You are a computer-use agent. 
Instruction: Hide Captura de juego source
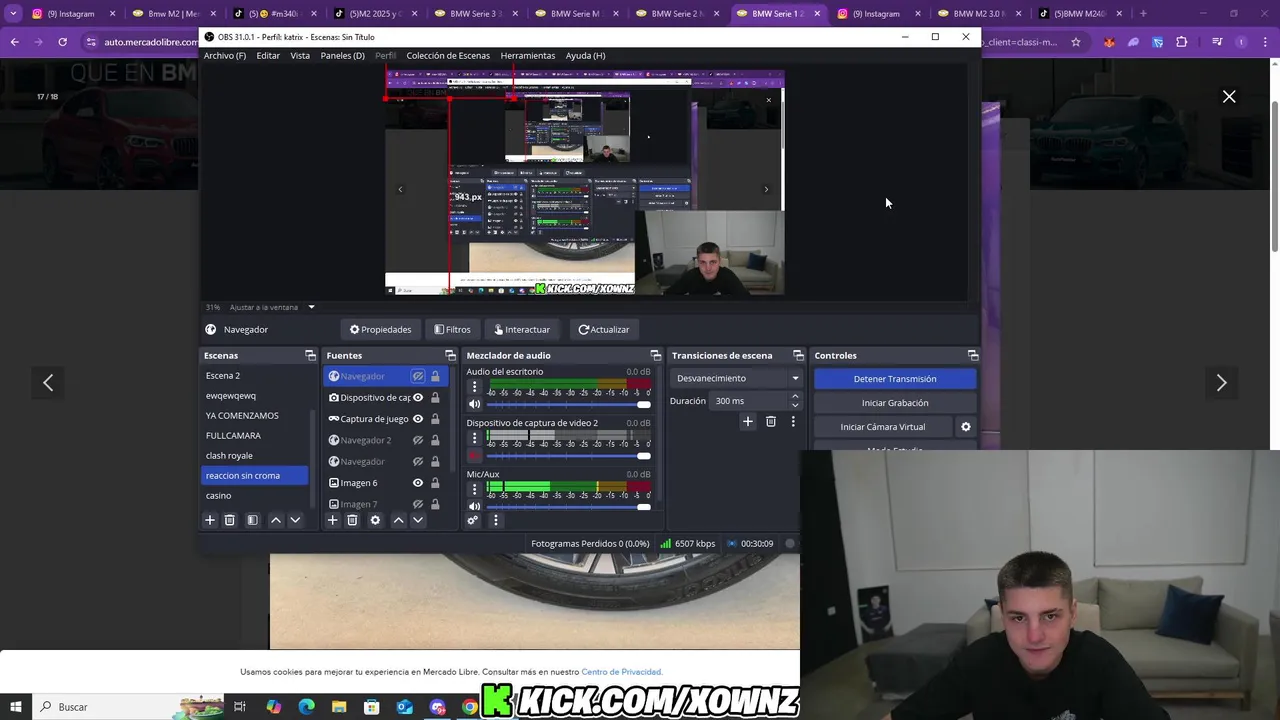pyautogui.click(x=418, y=419)
